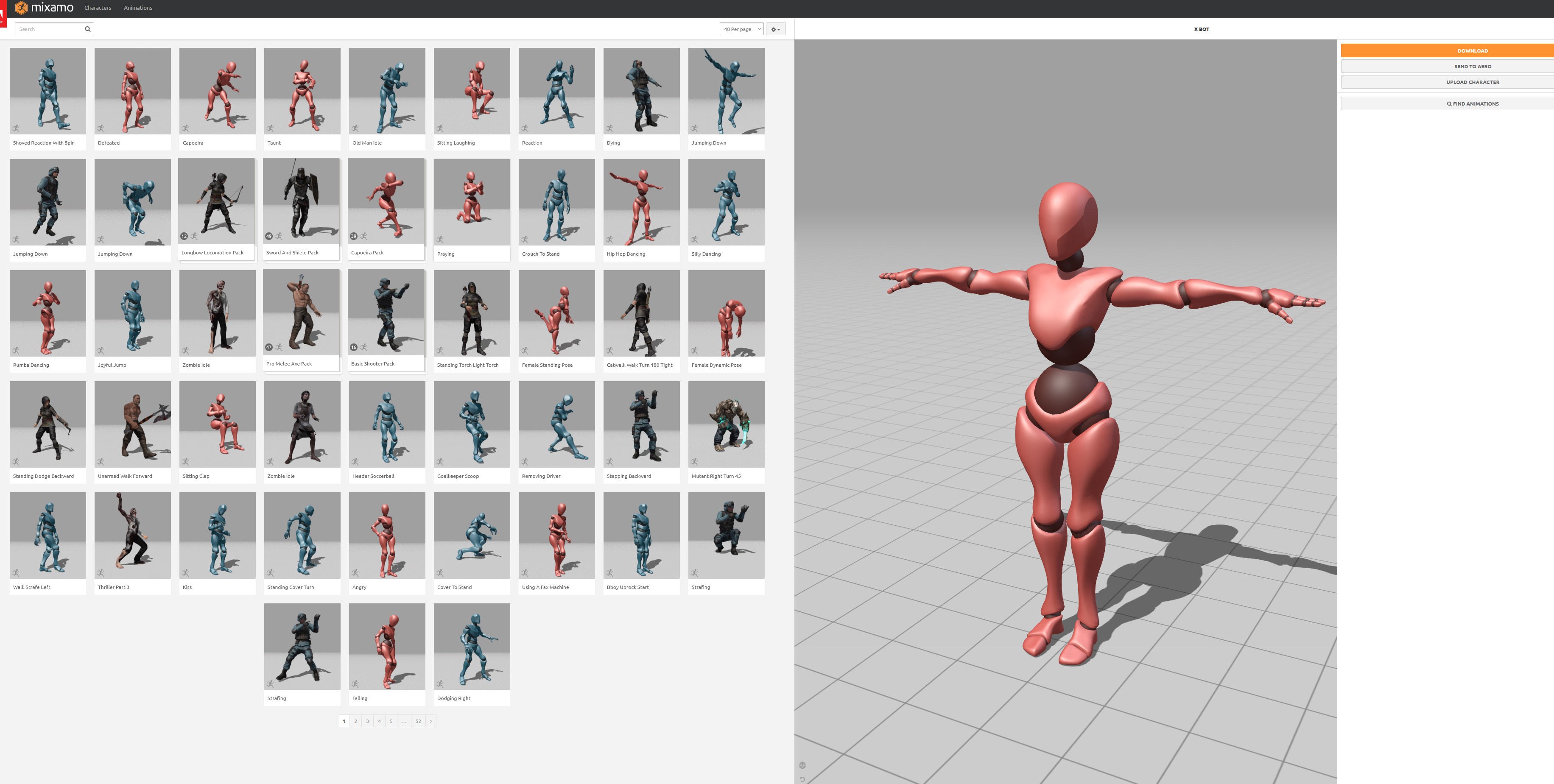
Task: Click the running figure icon on Old Man Idle
Action: click(356, 128)
